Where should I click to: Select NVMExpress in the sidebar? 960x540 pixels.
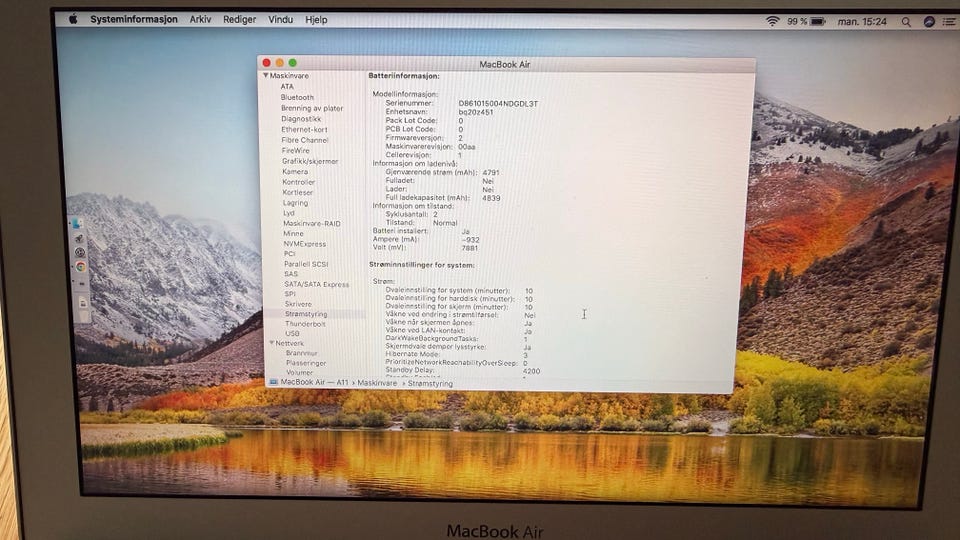point(305,244)
